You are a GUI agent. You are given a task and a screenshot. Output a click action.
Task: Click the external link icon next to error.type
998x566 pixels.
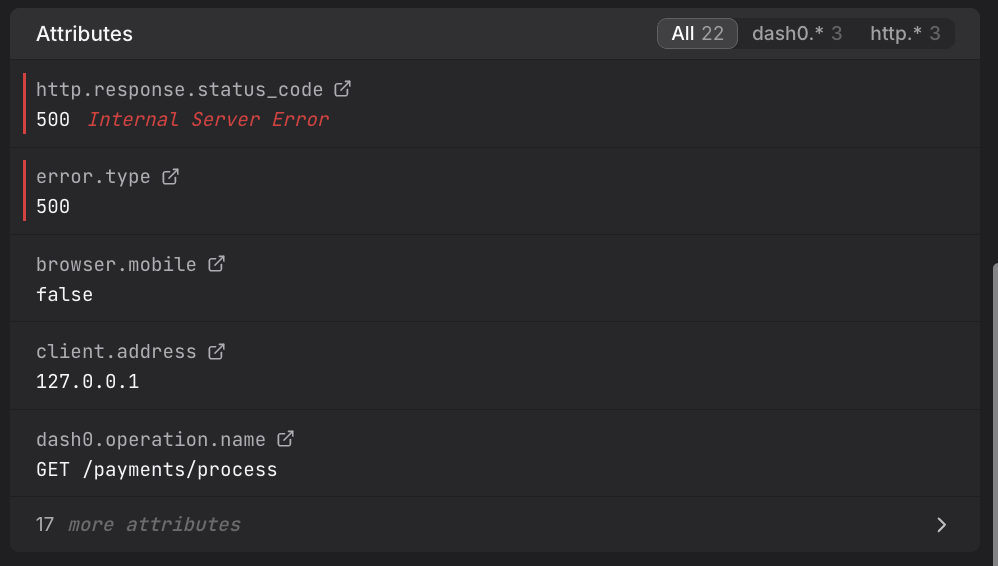[170, 176]
